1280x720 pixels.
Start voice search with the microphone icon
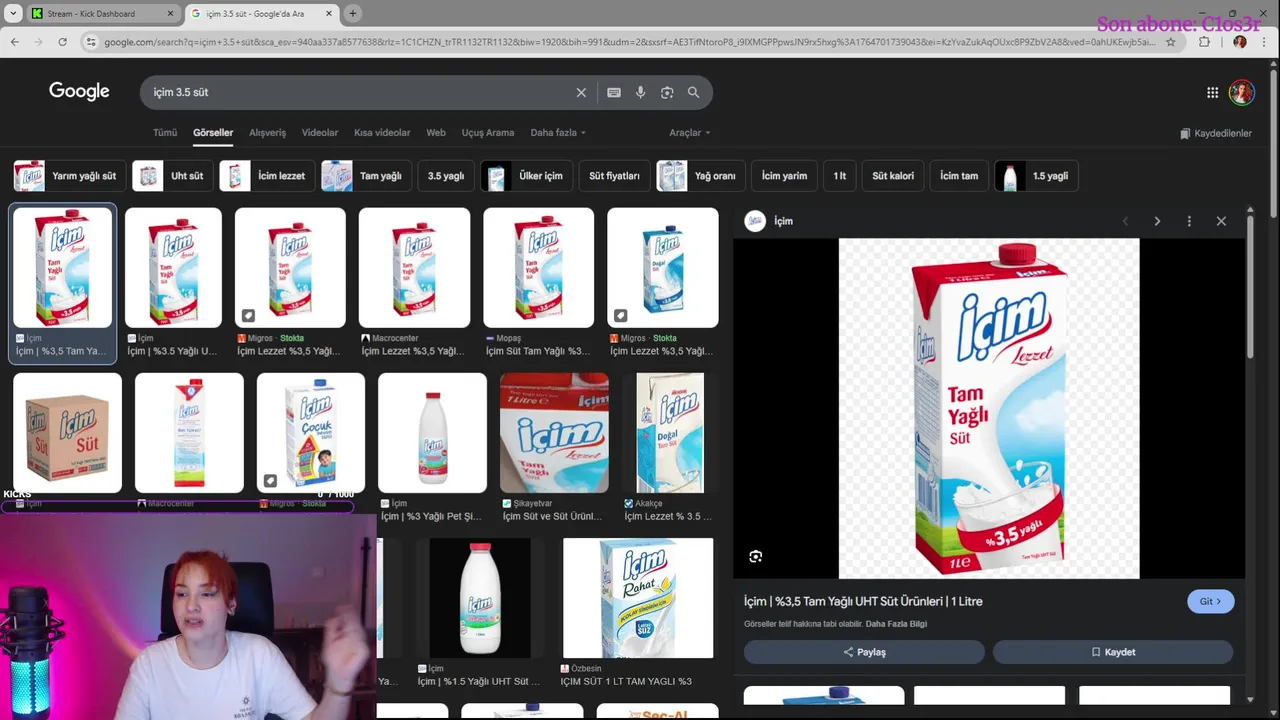tap(640, 92)
